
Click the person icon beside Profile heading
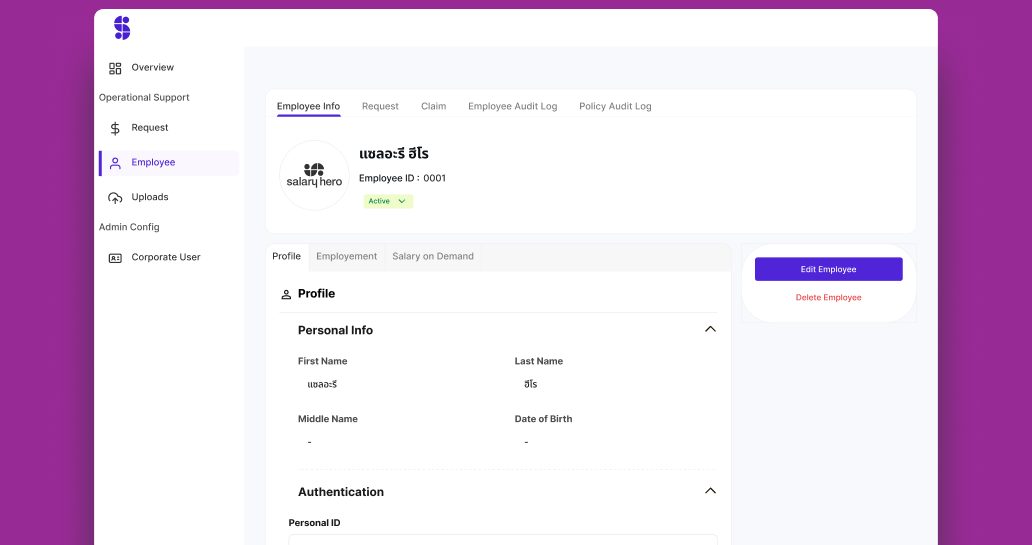[286, 294]
